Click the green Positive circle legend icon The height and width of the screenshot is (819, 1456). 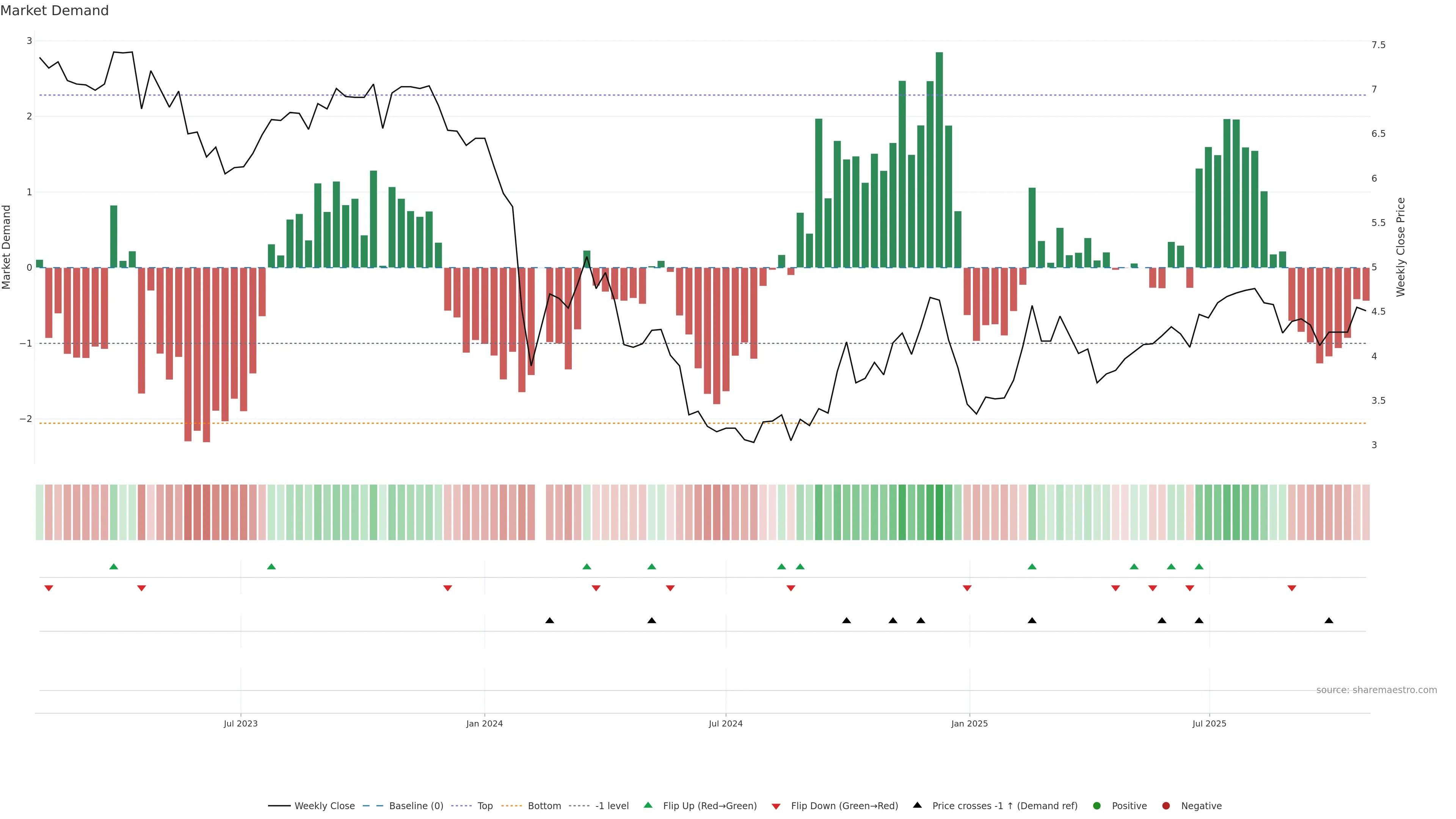[x=1097, y=805]
